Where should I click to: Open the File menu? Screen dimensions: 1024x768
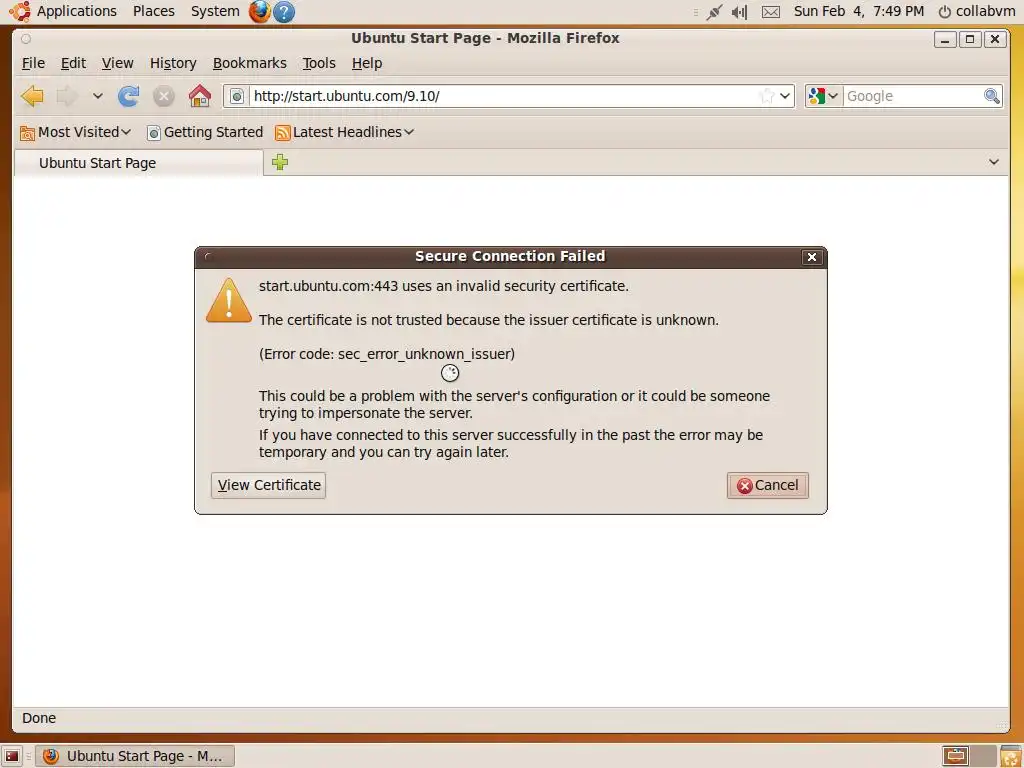(33, 63)
